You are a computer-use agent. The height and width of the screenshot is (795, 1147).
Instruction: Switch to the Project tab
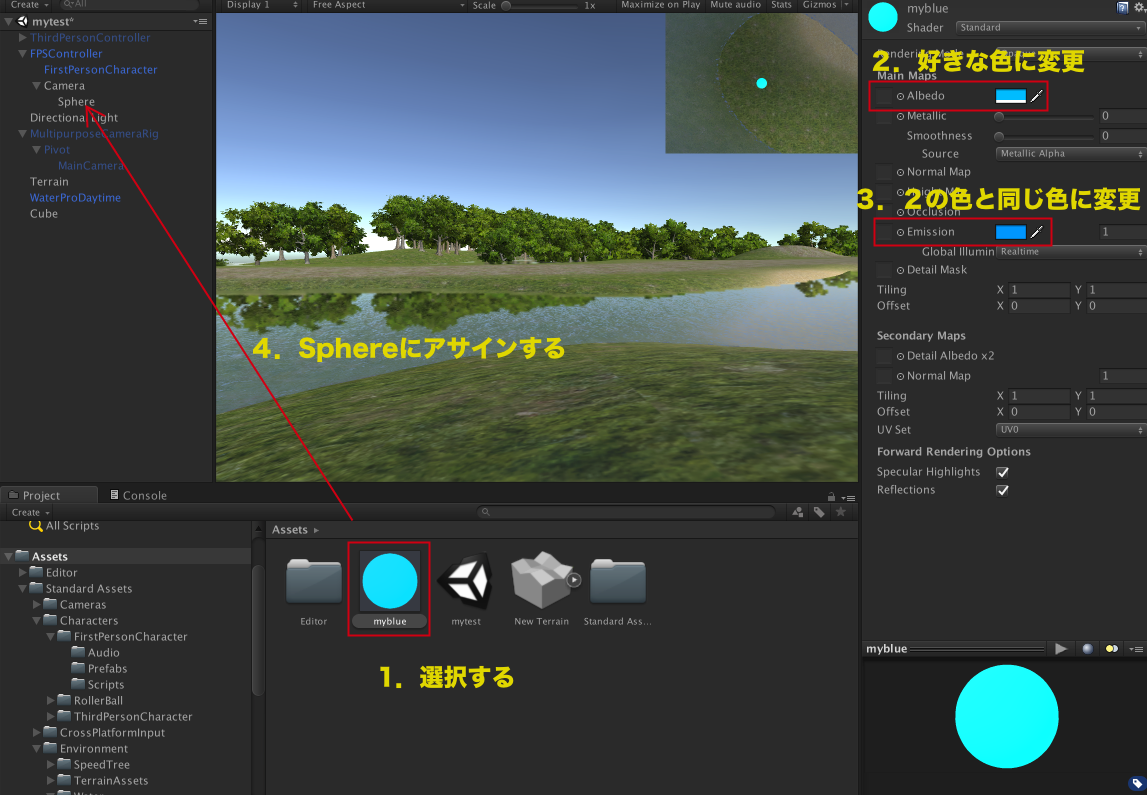pos(49,495)
